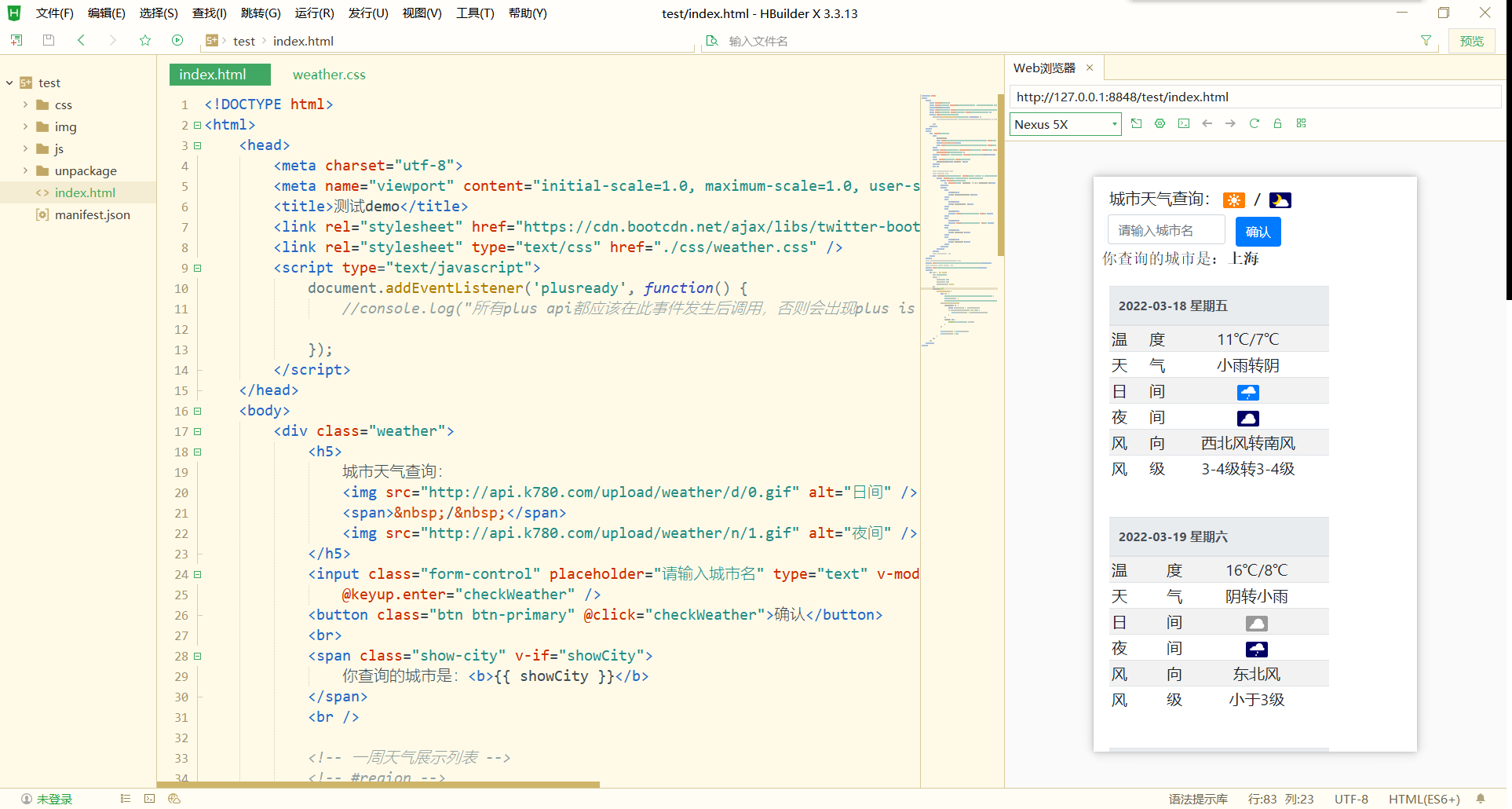The height and width of the screenshot is (809, 1512).
Task: Expand the css folder
Action: (x=25, y=104)
